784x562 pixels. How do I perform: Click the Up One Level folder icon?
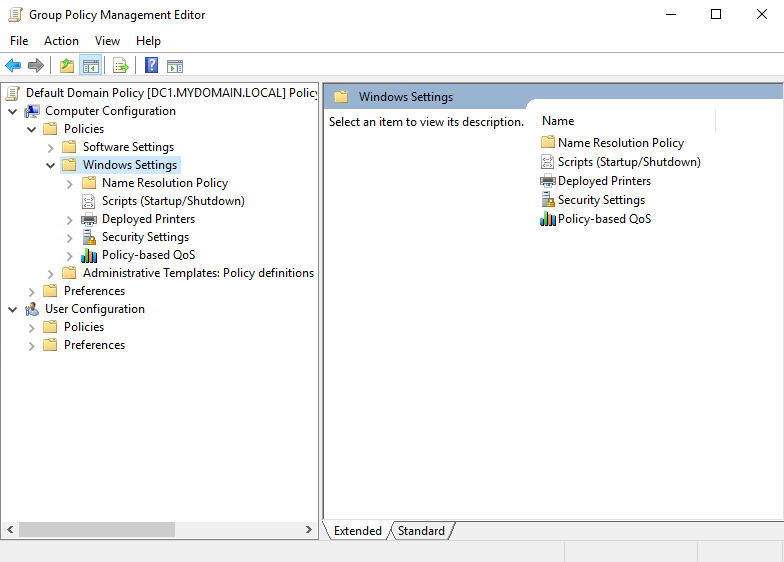[66, 66]
